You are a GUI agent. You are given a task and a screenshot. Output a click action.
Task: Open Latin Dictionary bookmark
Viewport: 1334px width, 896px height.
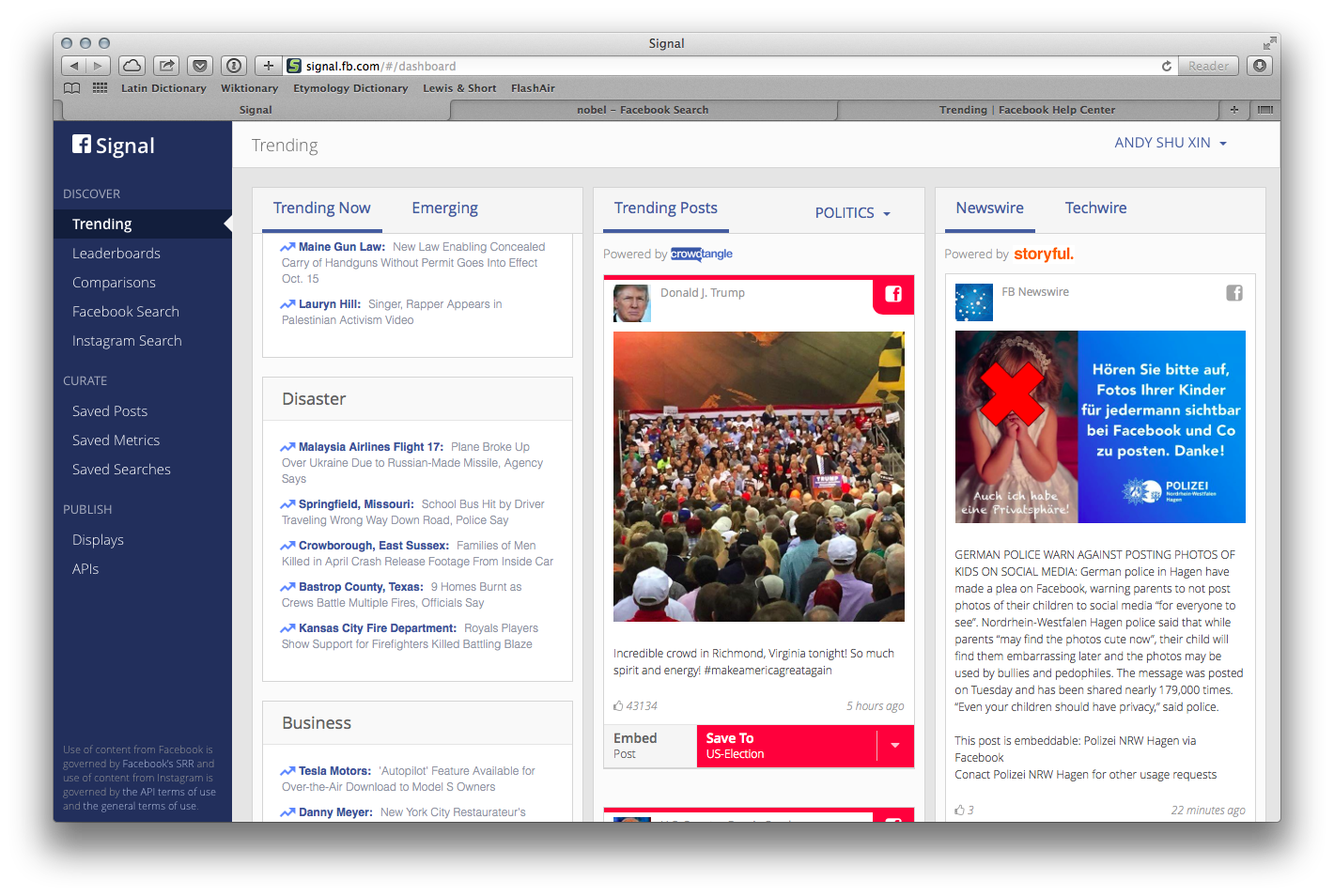(x=163, y=88)
